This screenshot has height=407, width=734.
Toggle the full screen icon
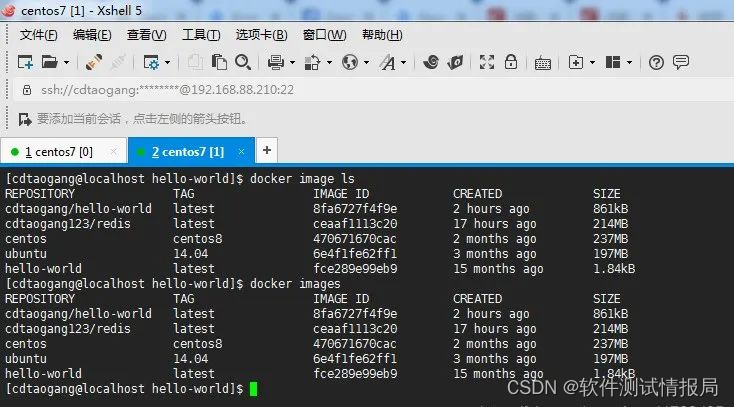(x=487, y=62)
